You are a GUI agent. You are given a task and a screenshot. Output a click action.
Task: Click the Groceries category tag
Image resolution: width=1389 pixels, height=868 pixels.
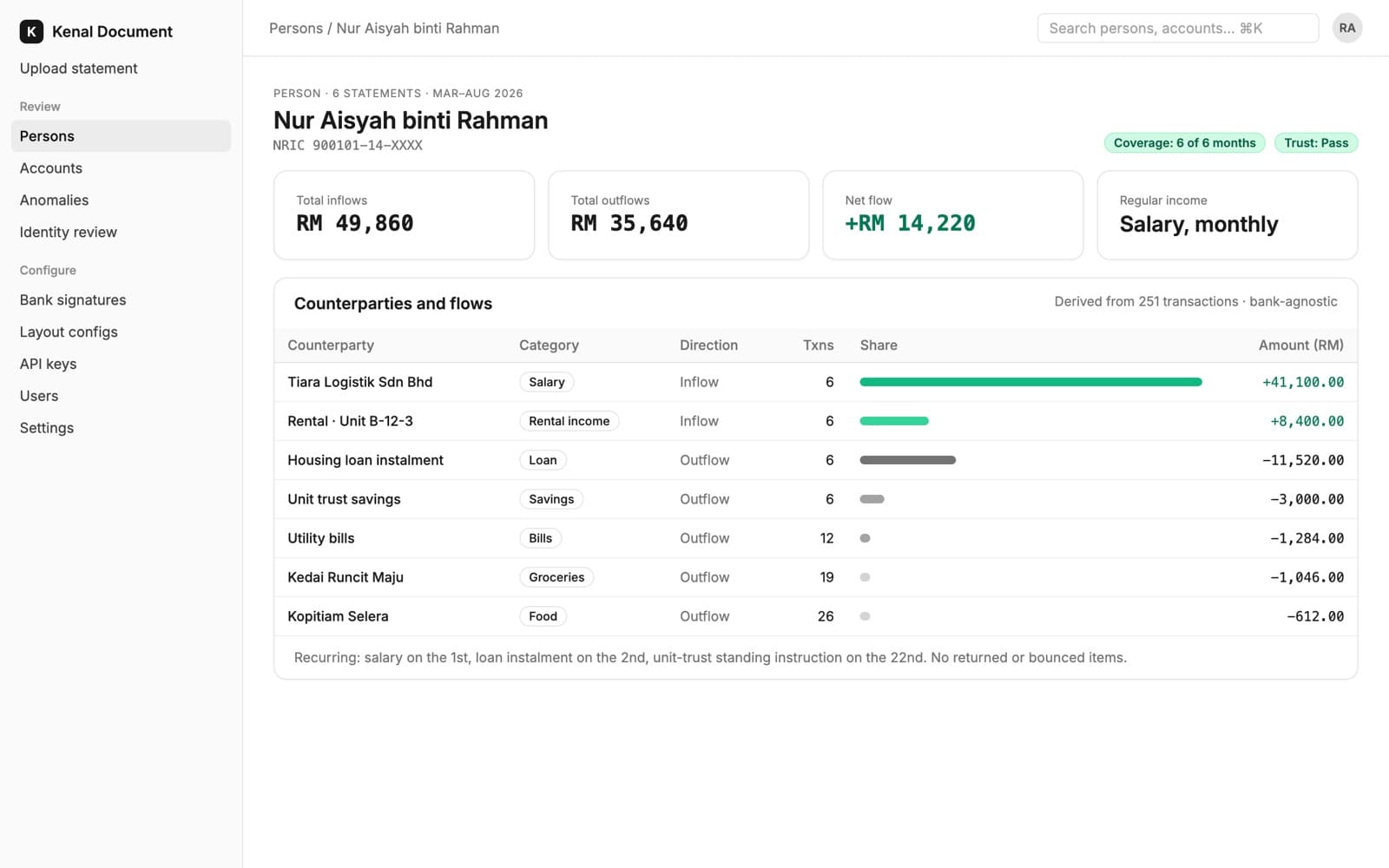pyautogui.click(x=556, y=577)
